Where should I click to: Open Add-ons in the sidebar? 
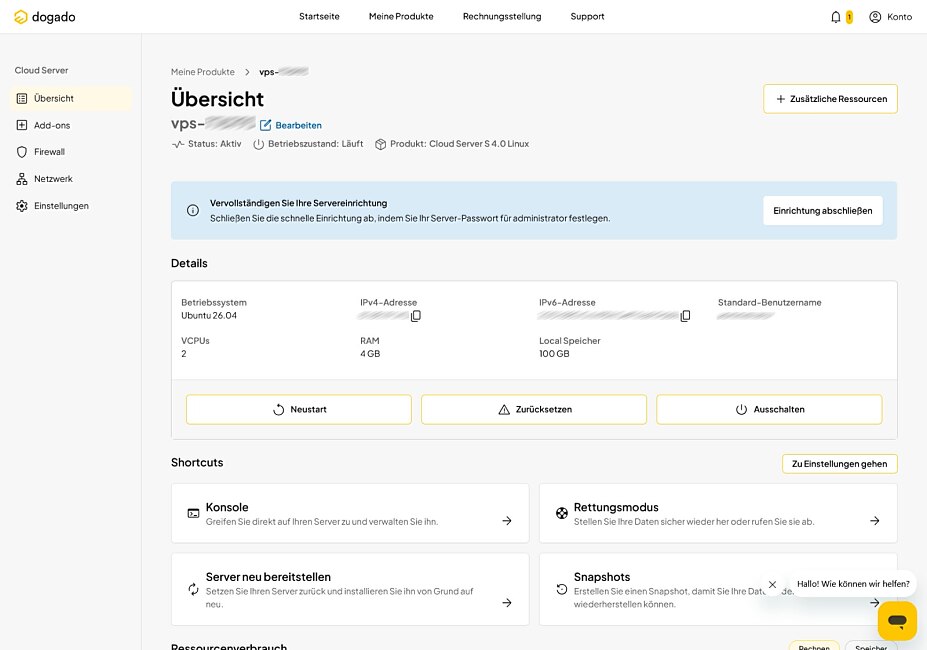[x=71, y=125]
